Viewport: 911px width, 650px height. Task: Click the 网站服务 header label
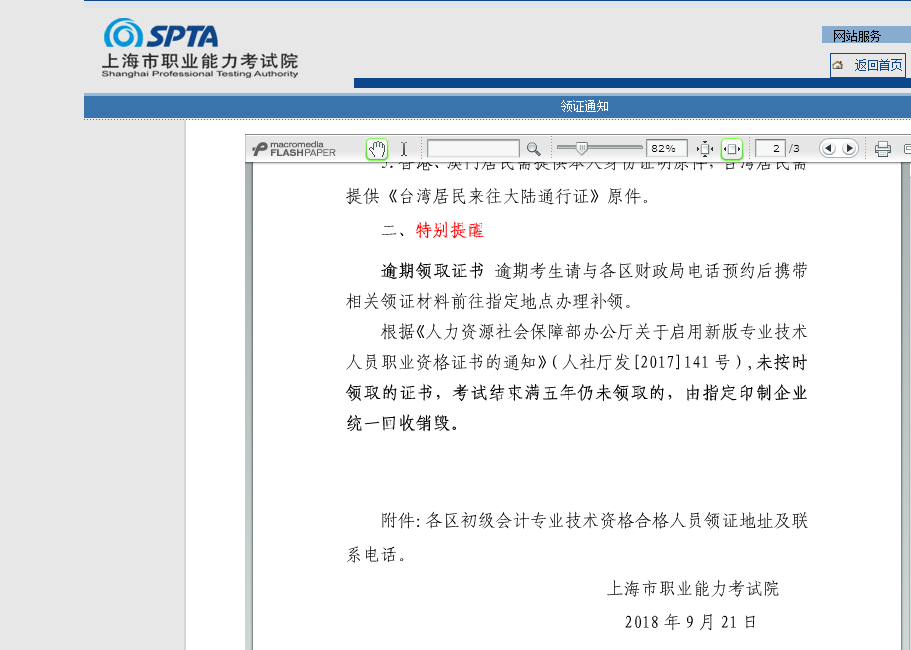click(x=857, y=36)
